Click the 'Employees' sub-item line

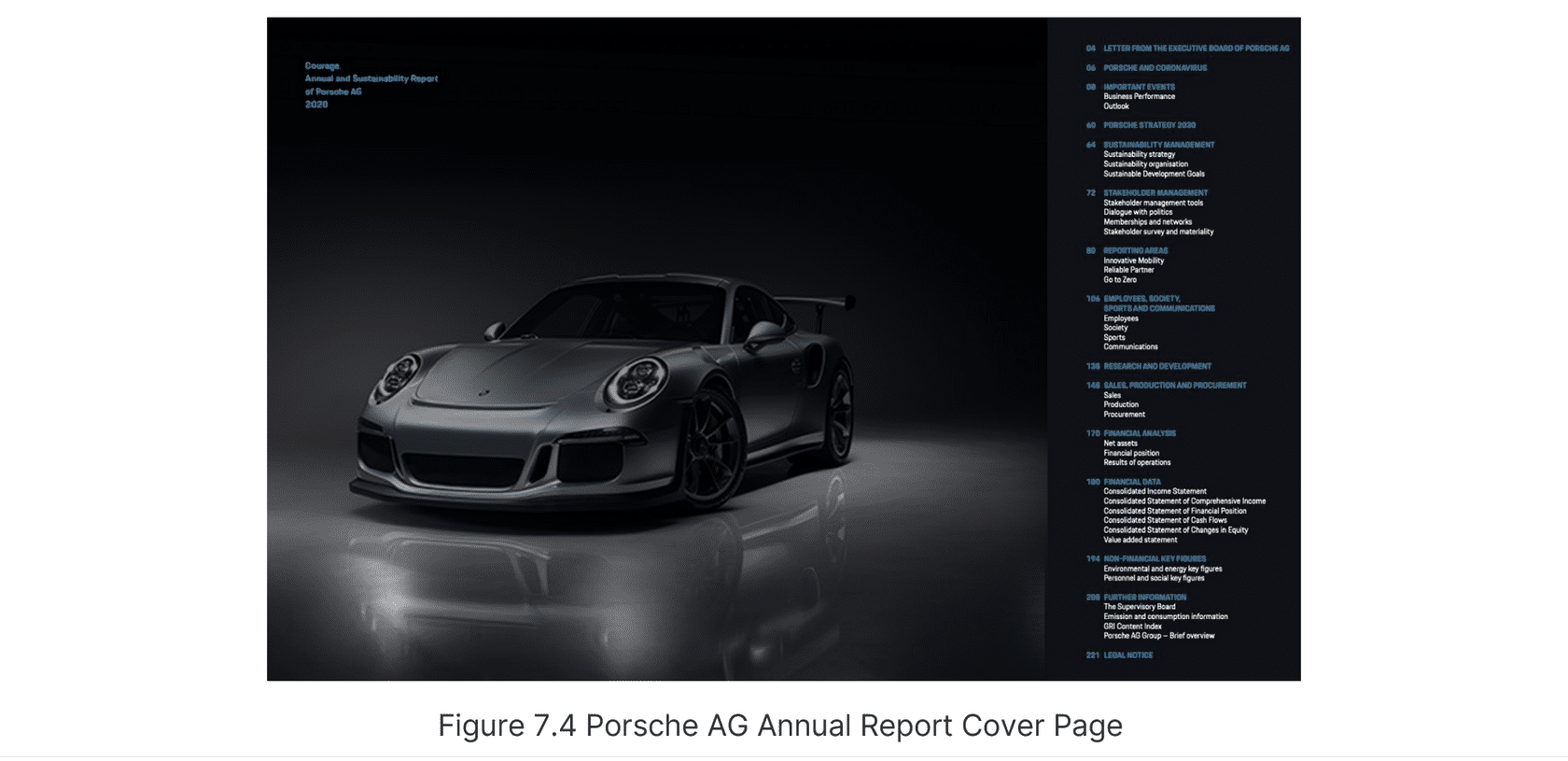point(1121,318)
